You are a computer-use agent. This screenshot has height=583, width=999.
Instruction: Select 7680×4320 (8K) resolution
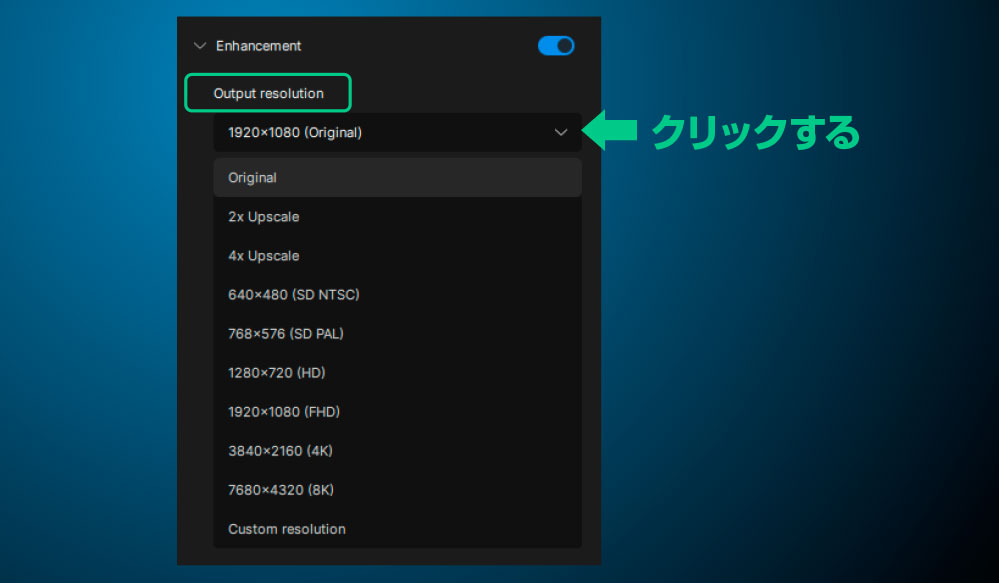click(x=280, y=490)
